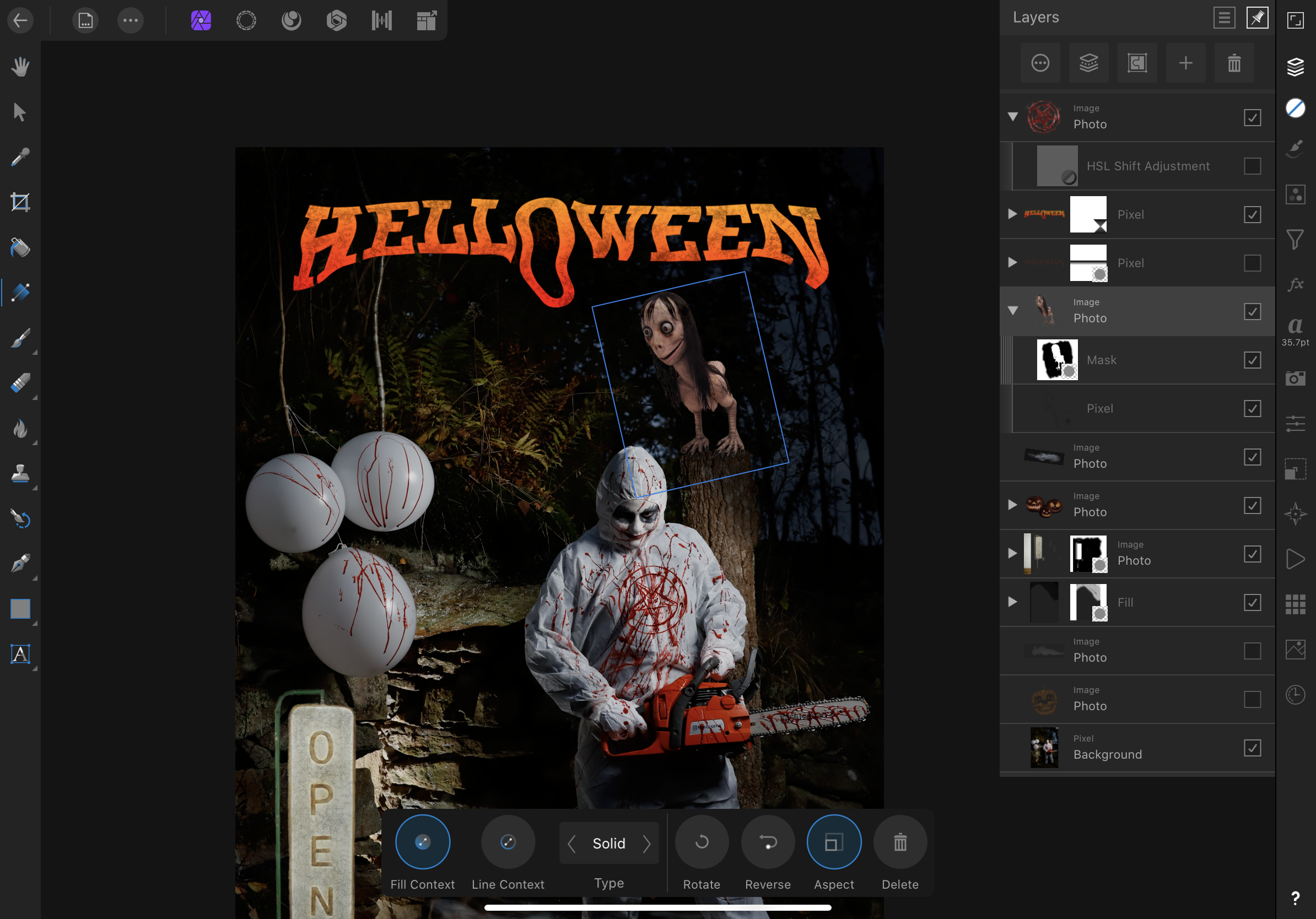Viewport: 1316px width, 919px height.
Task: Select the Line Context button
Action: coord(508,842)
